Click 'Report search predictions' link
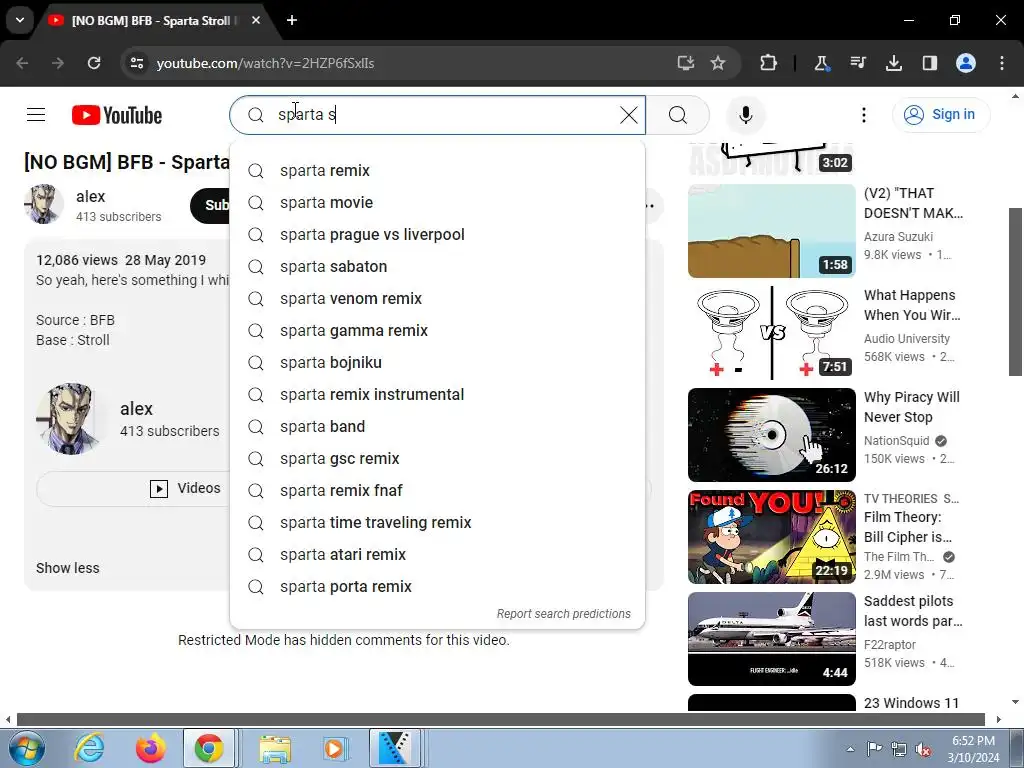The image size is (1024, 768). [564, 614]
